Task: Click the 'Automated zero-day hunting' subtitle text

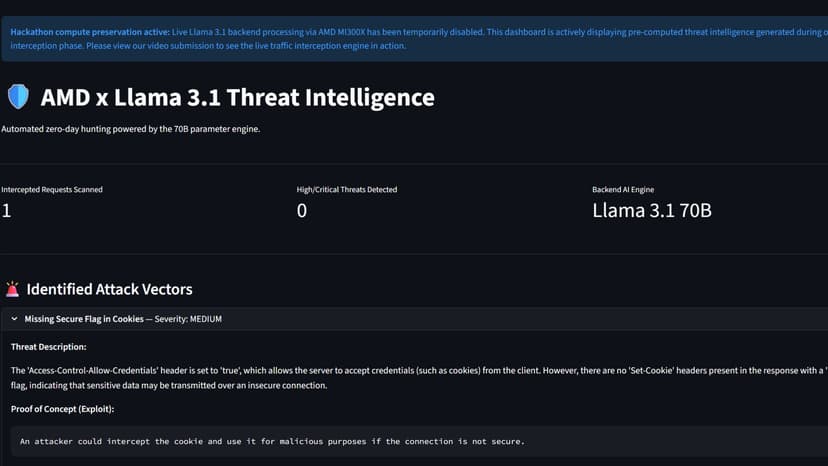Action: 130,129
